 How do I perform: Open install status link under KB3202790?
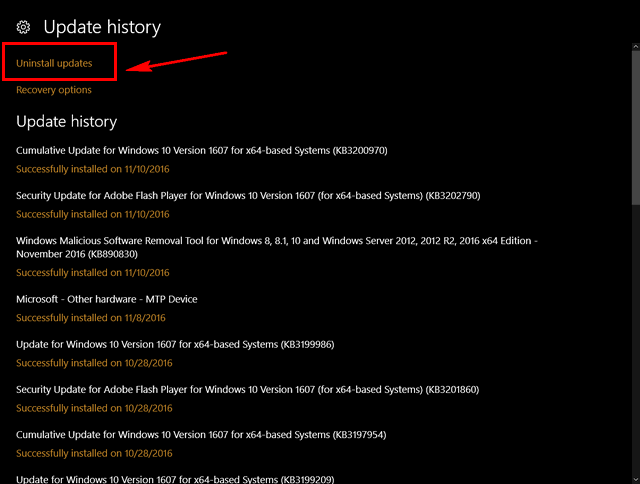[x=93, y=214]
